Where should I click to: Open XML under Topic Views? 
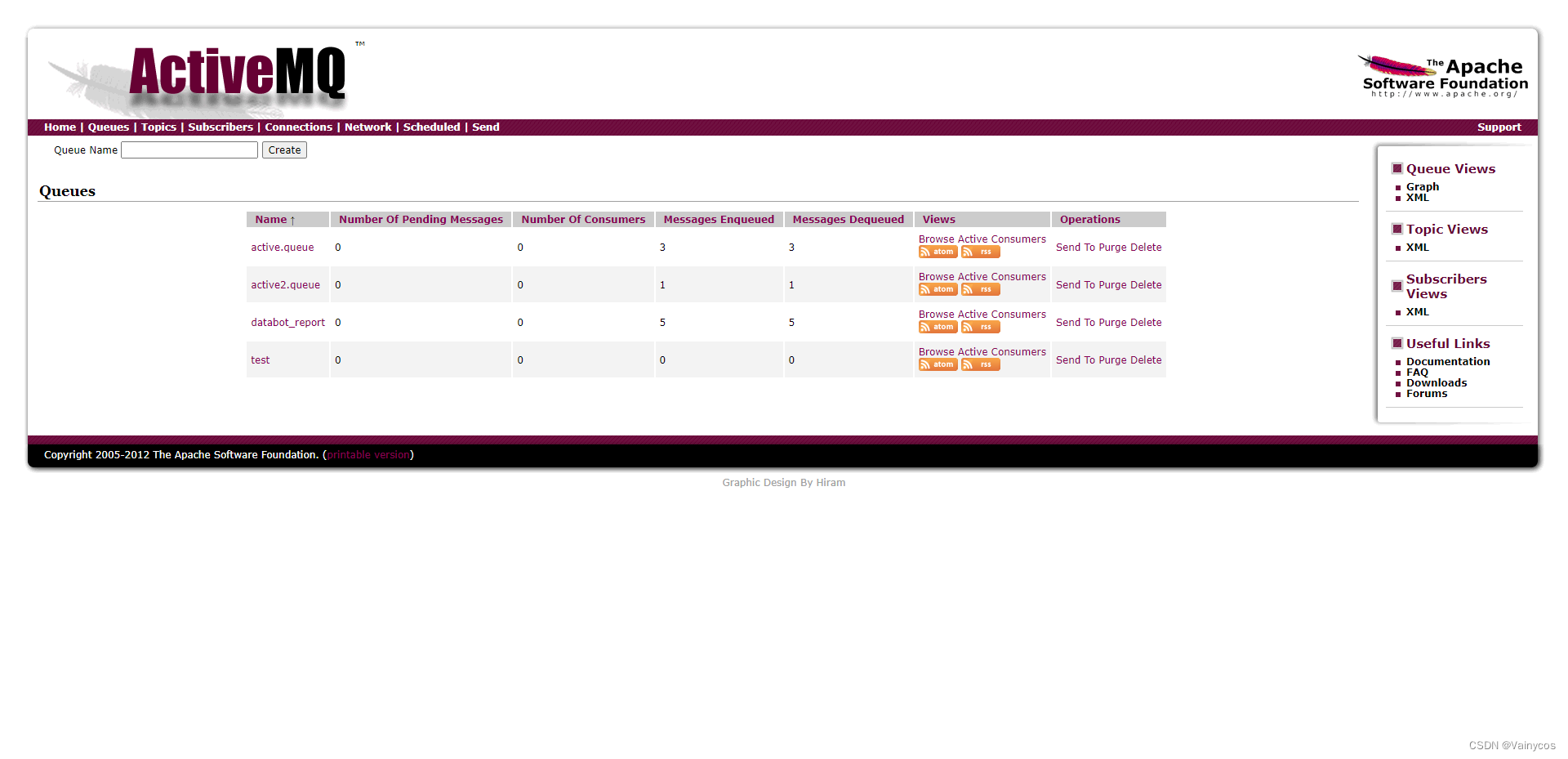1418,248
